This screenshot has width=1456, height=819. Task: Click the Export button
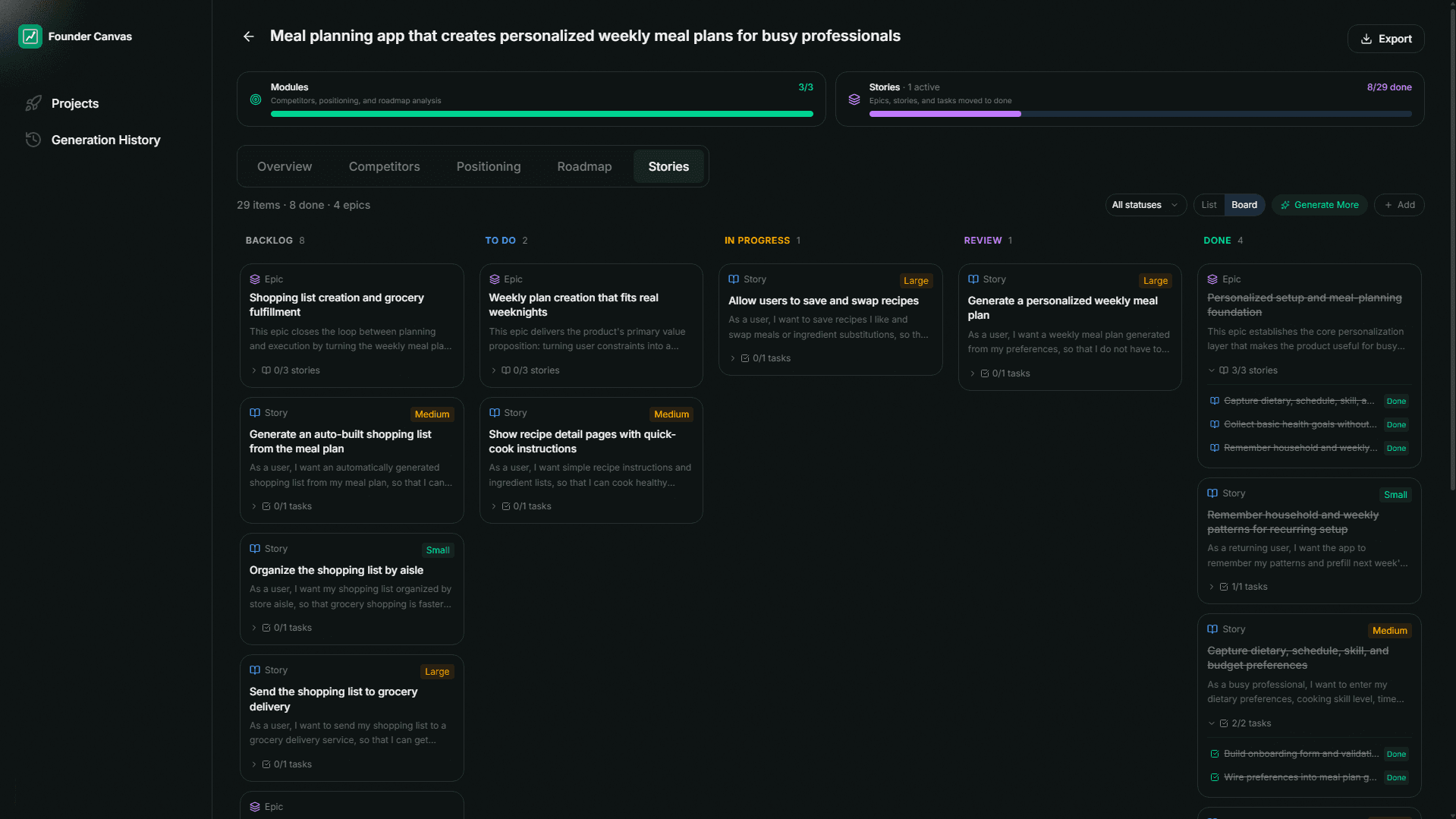point(1385,39)
